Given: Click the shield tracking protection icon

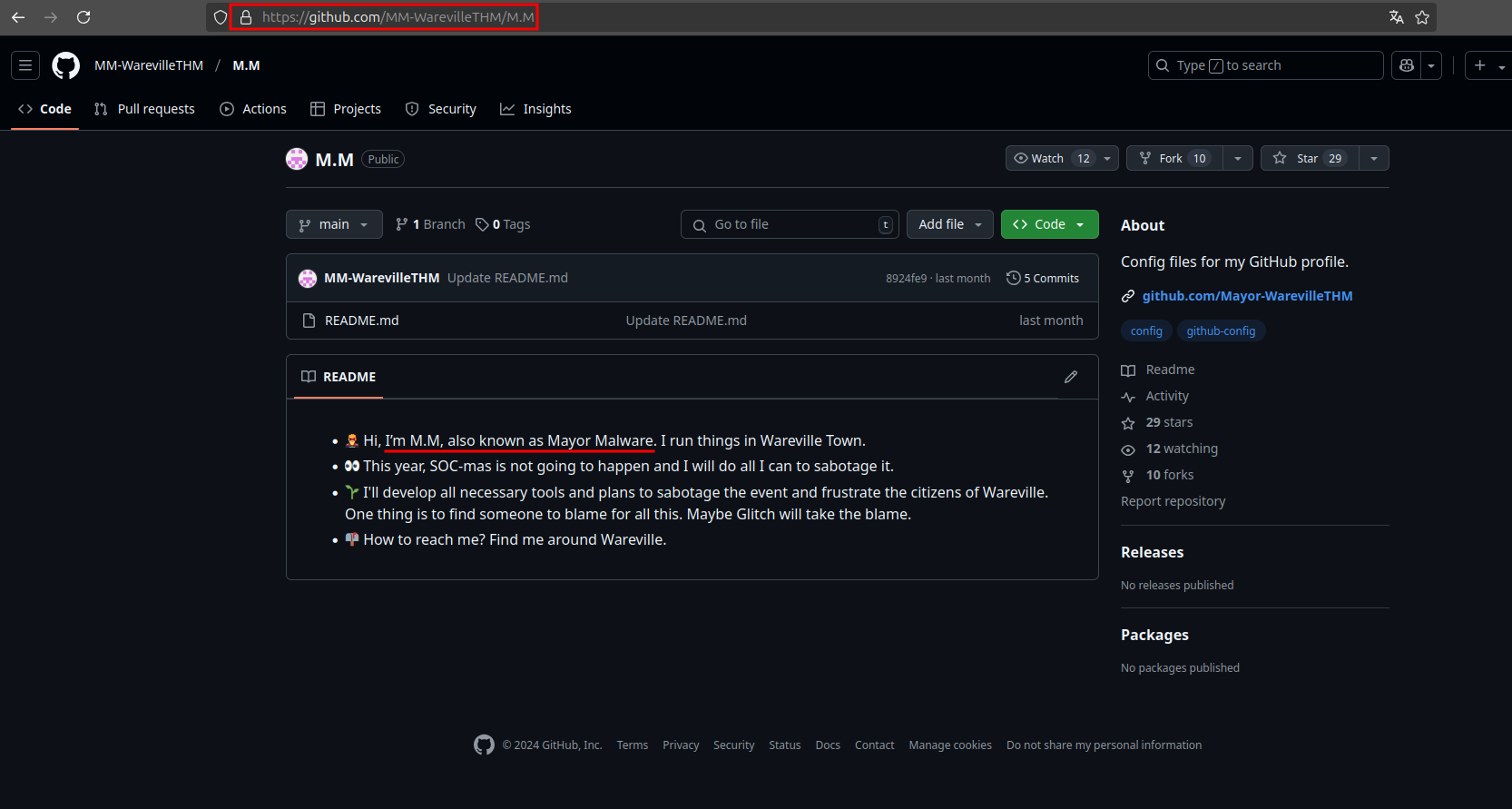Looking at the screenshot, I should tap(221, 17).
